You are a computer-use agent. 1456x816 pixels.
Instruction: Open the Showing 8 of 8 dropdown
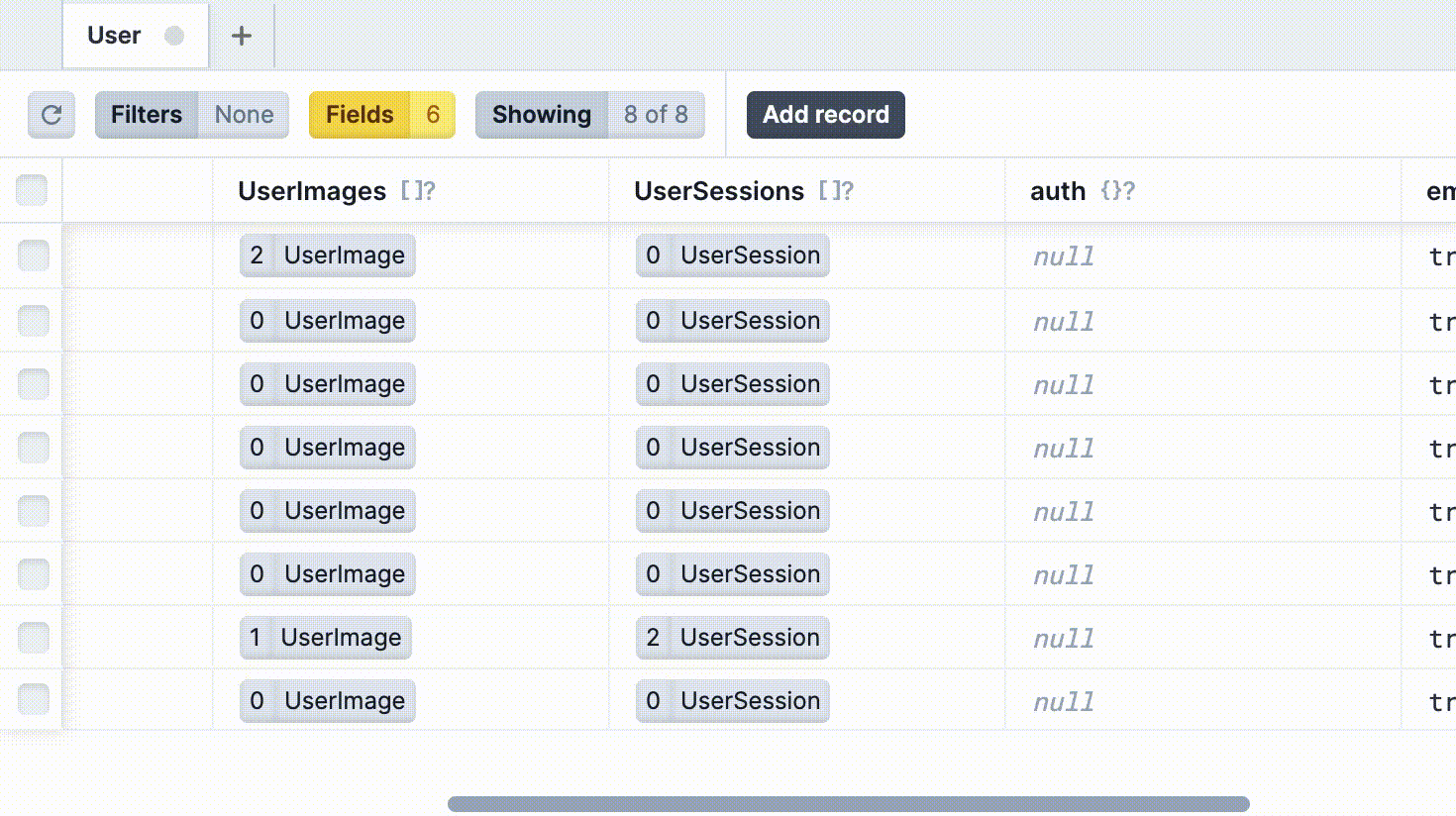pyautogui.click(x=590, y=115)
